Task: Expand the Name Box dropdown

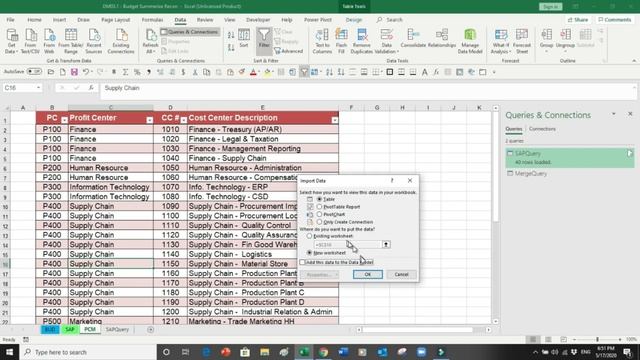Action: [38, 88]
